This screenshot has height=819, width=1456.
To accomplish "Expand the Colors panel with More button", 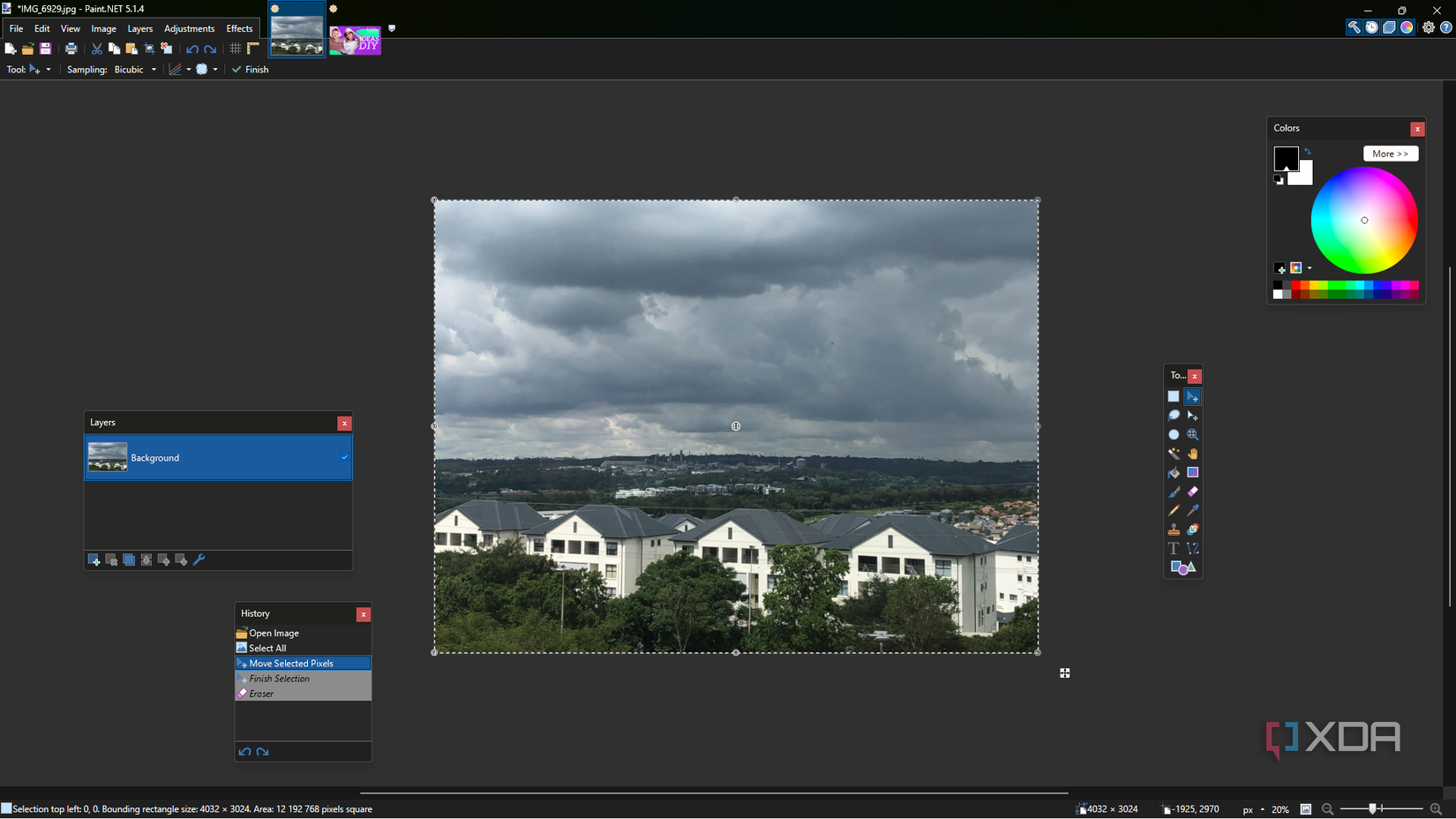I will point(1391,153).
